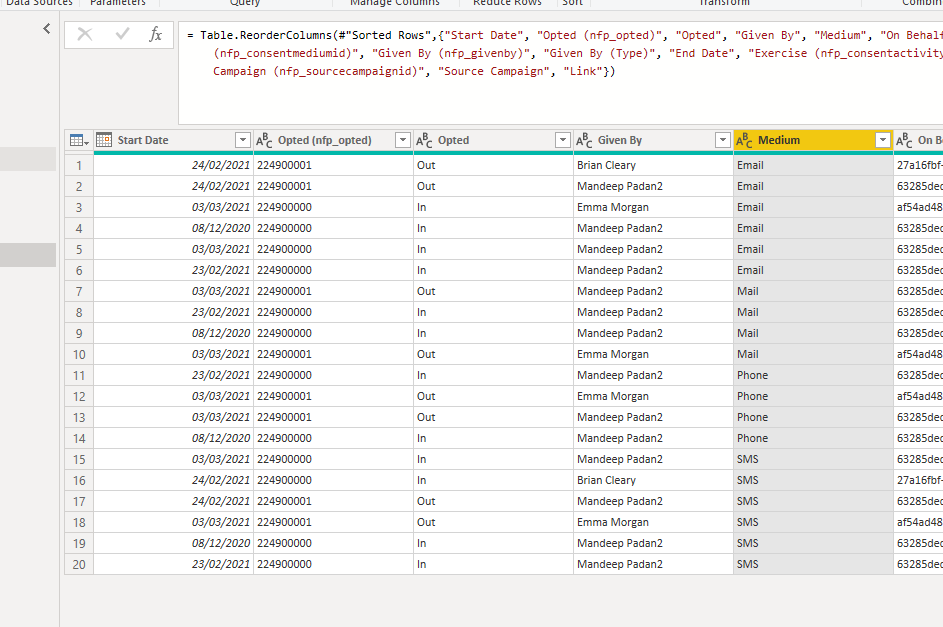Open the Given By column filter dropdown

pyautogui.click(x=722, y=140)
